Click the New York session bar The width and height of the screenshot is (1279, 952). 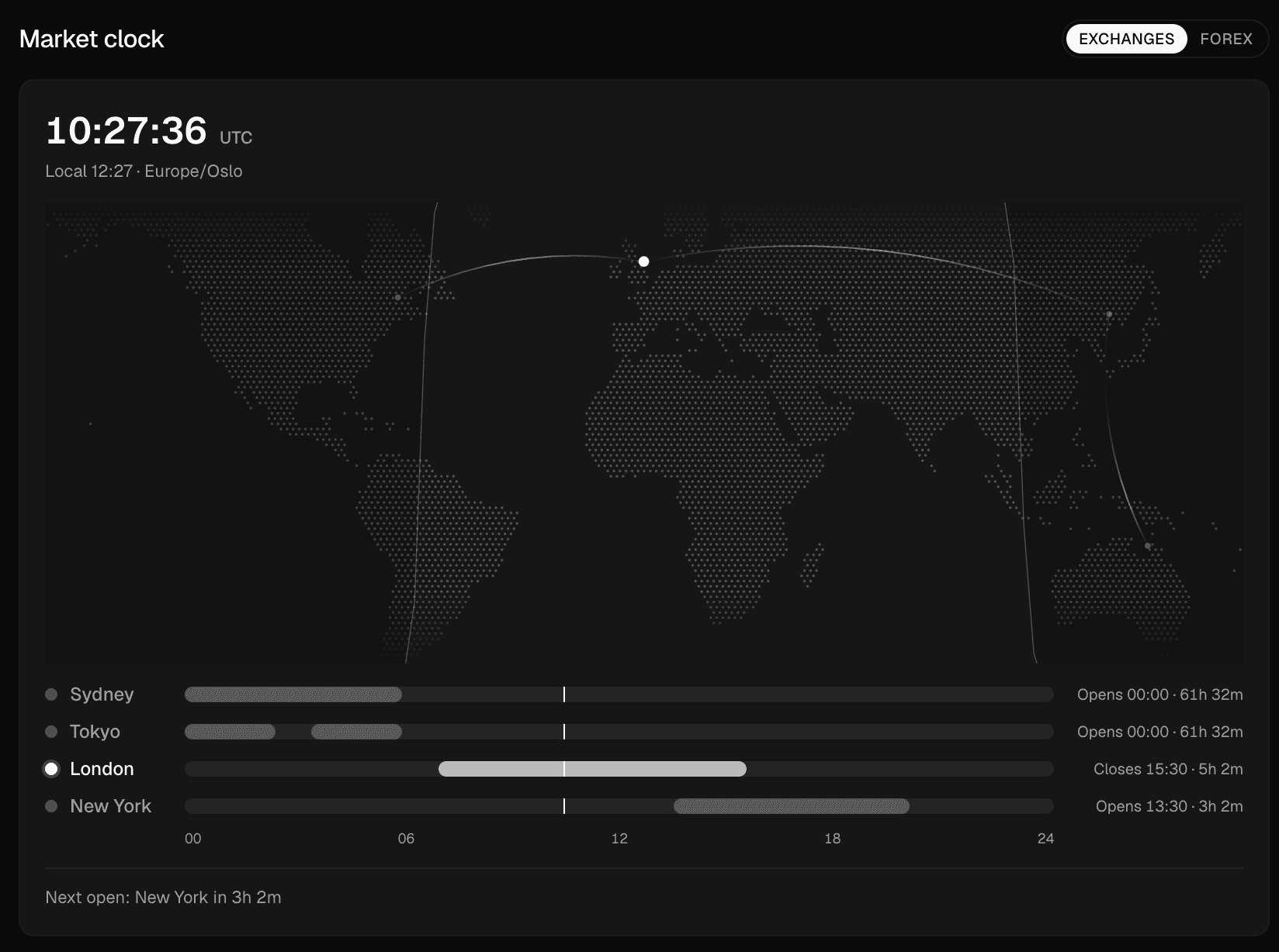pyautogui.click(x=791, y=806)
